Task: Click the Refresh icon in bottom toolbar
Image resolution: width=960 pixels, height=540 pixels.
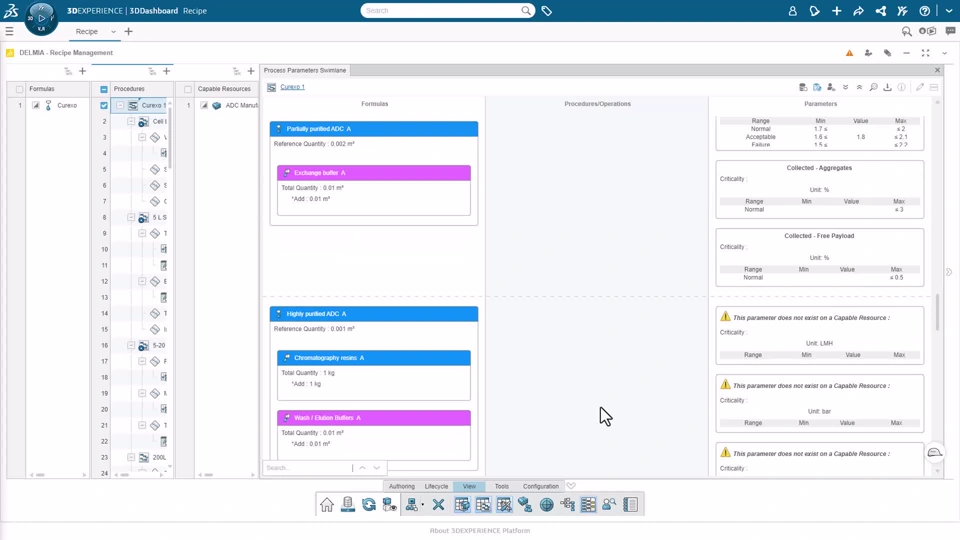Action: (x=369, y=504)
